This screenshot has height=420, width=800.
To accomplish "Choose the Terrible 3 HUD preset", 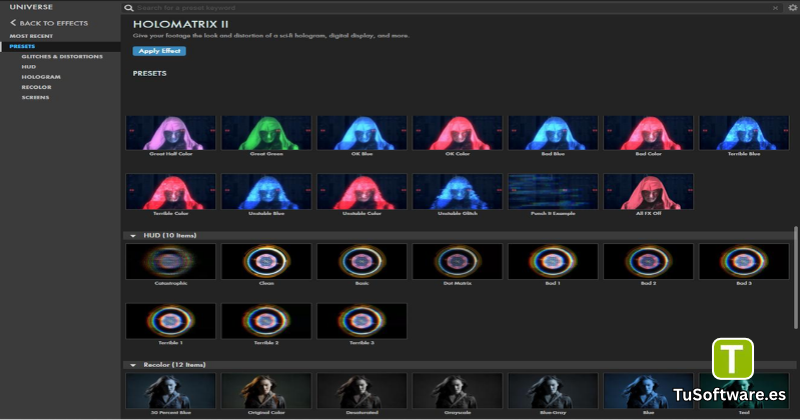I will tap(362, 321).
